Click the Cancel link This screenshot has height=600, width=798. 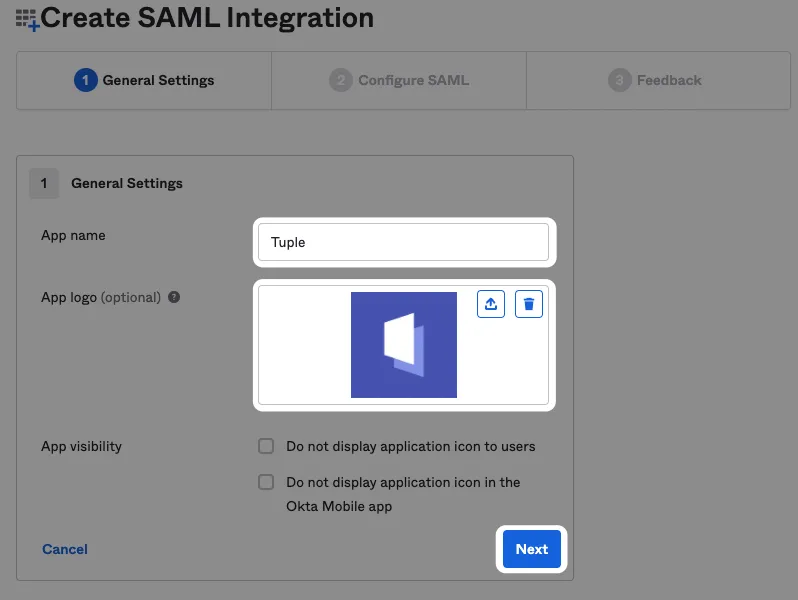point(65,549)
